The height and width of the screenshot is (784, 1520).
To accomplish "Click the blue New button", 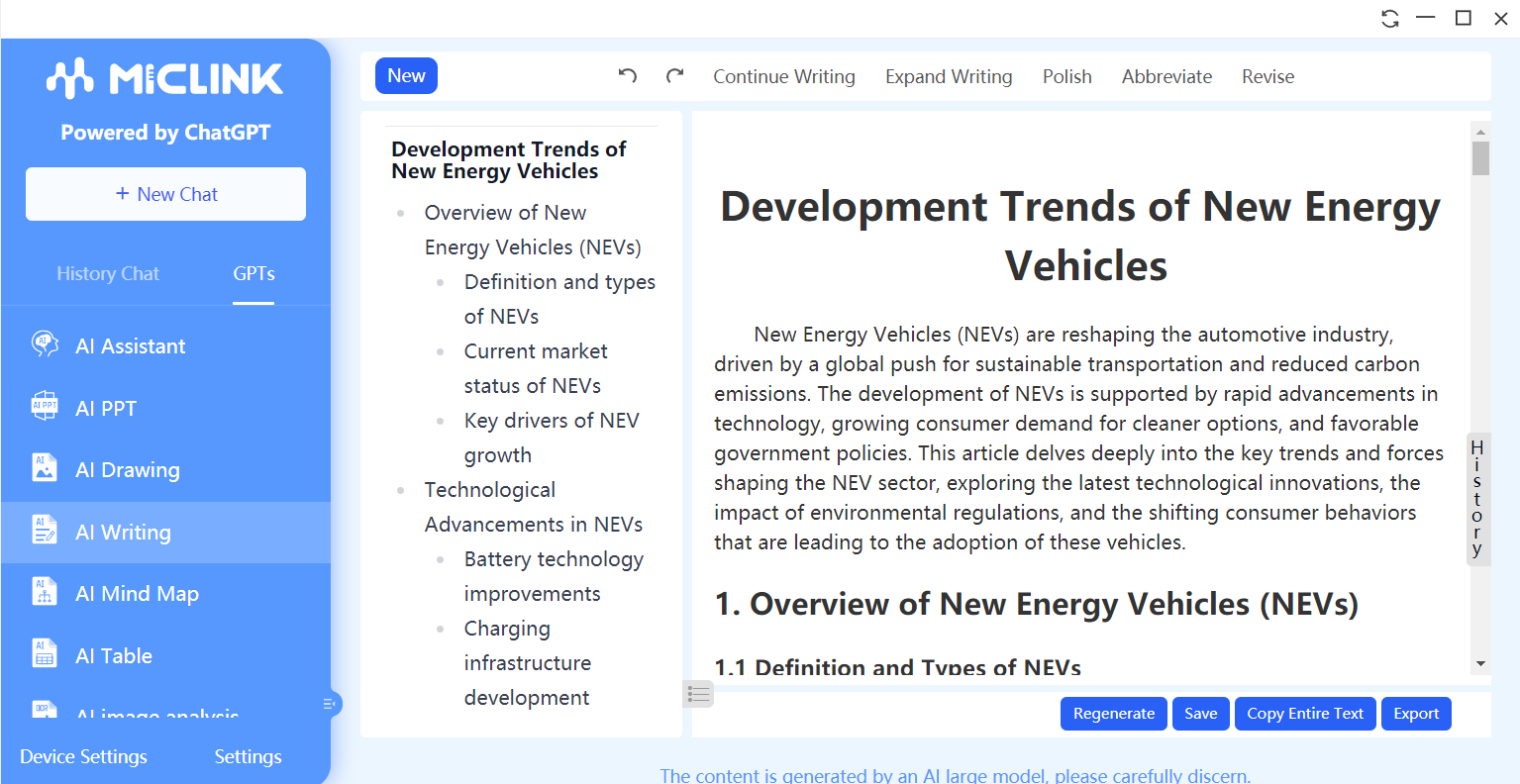I will tap(406, 76).
